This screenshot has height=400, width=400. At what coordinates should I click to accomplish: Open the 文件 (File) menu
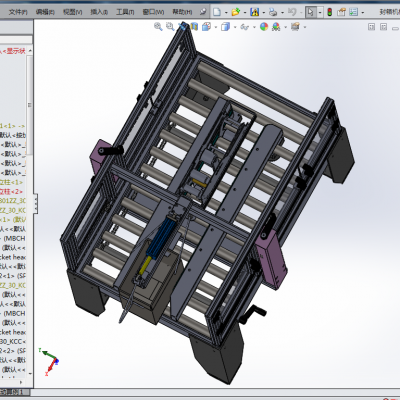(18, 12)
